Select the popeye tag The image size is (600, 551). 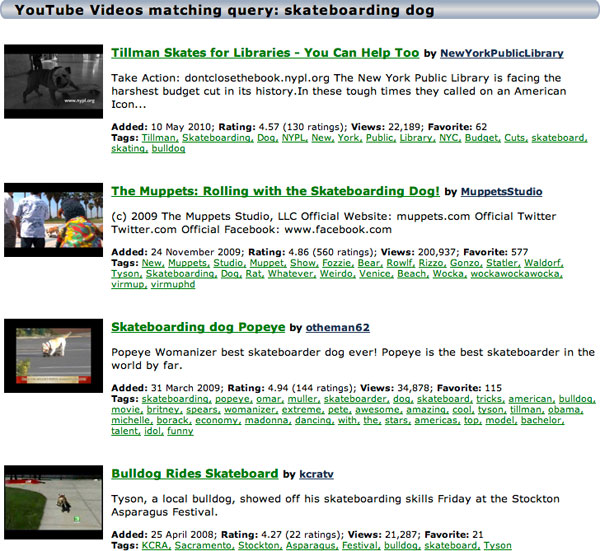[233, 399]
